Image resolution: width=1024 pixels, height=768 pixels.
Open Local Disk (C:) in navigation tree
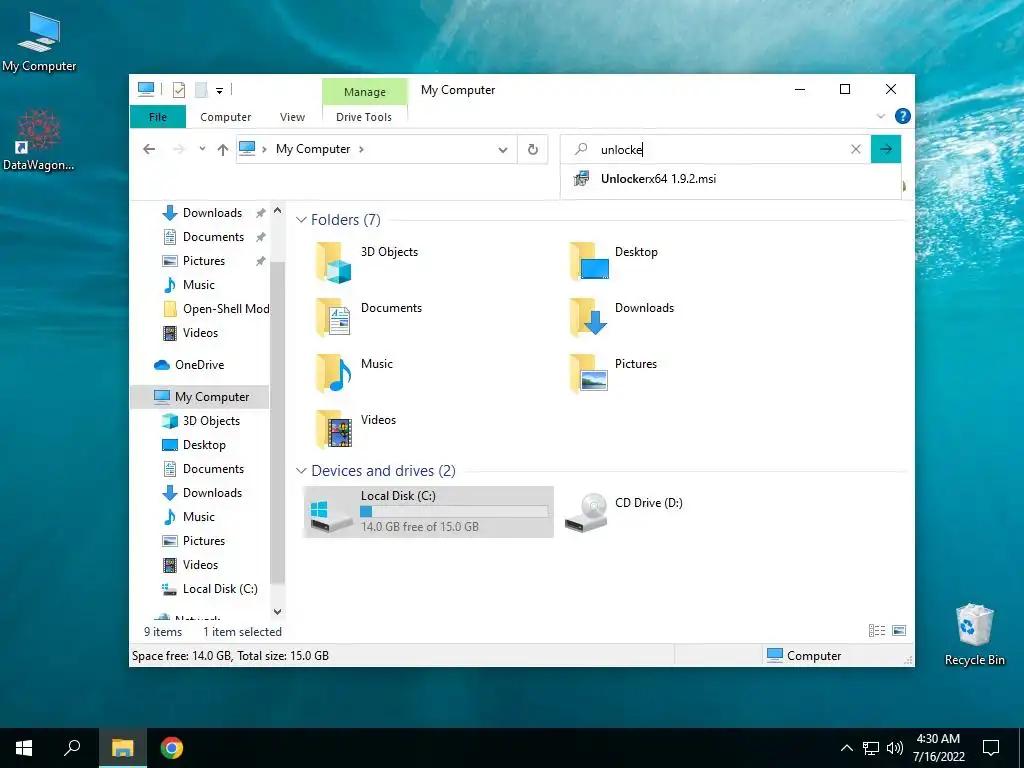220,589
